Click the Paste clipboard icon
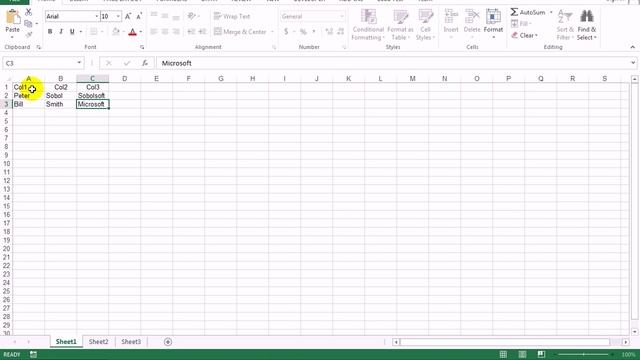The width and height of the screenshot is (640, 360). pos(13,17)
